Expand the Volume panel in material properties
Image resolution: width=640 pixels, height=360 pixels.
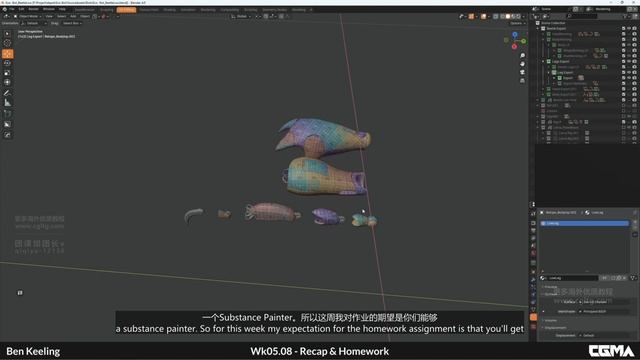[x=551, y=320]
